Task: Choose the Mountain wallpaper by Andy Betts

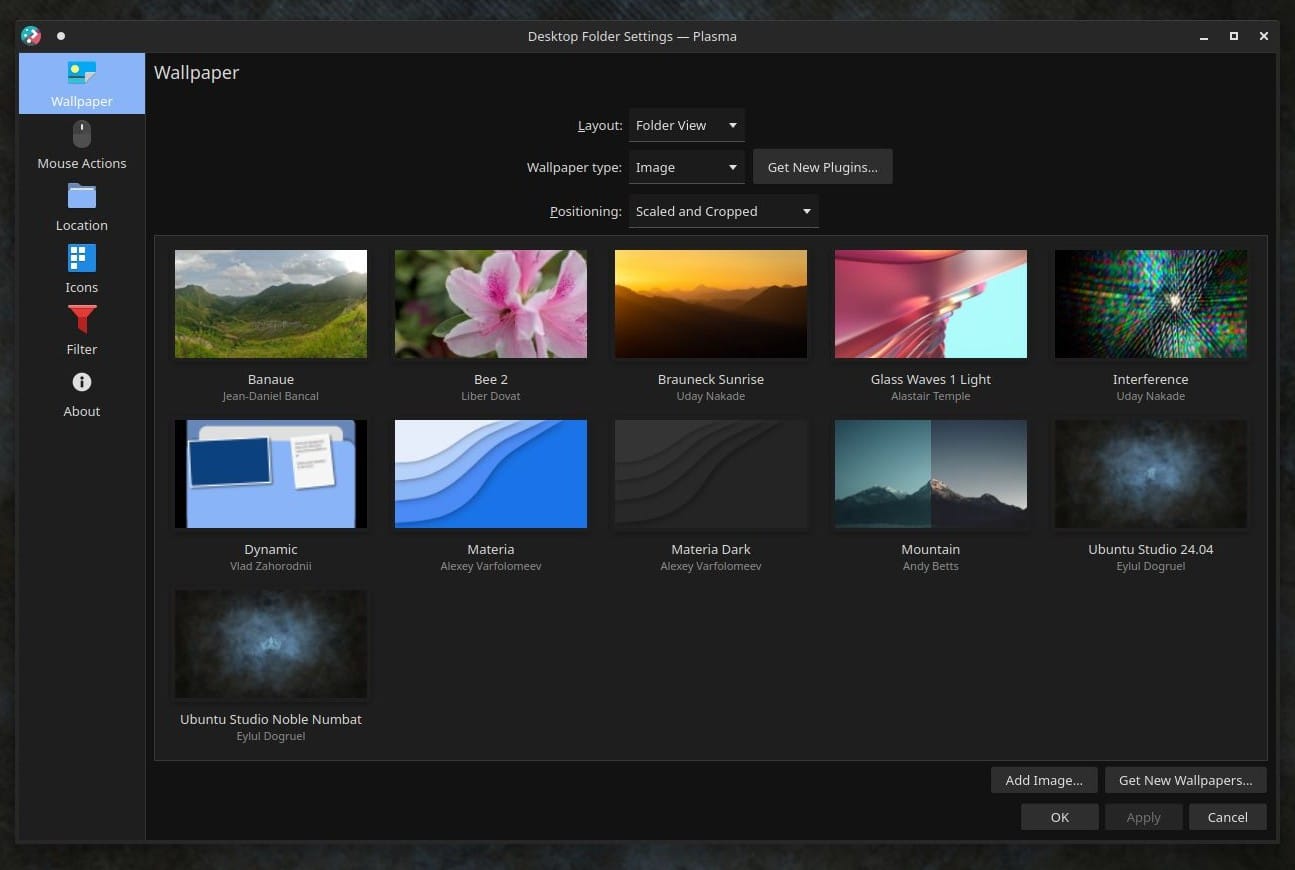Action: [x=930, y=473]
